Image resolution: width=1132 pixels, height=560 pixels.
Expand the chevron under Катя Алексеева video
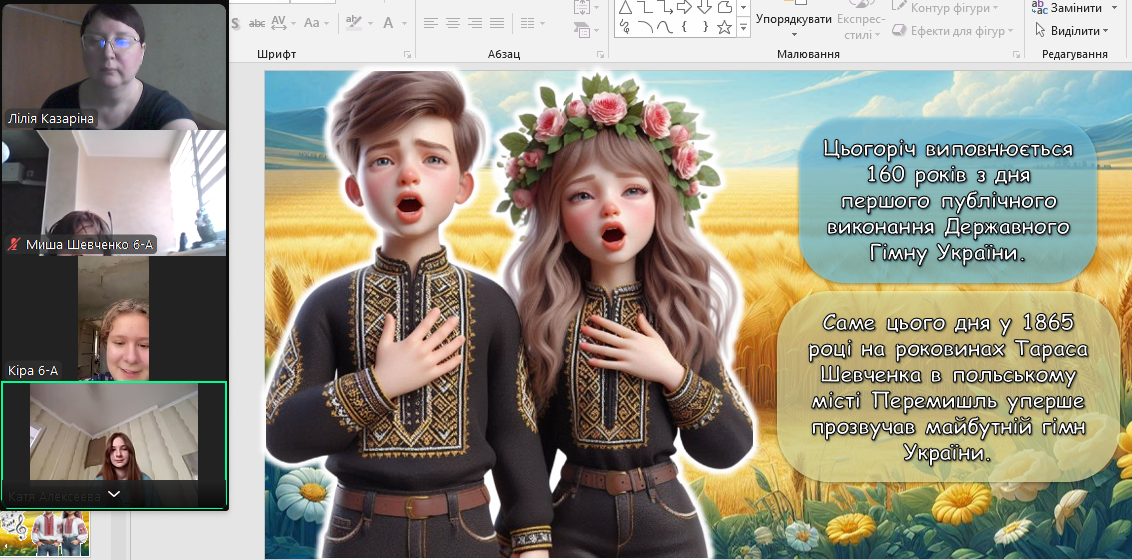(x=113, y=494)
